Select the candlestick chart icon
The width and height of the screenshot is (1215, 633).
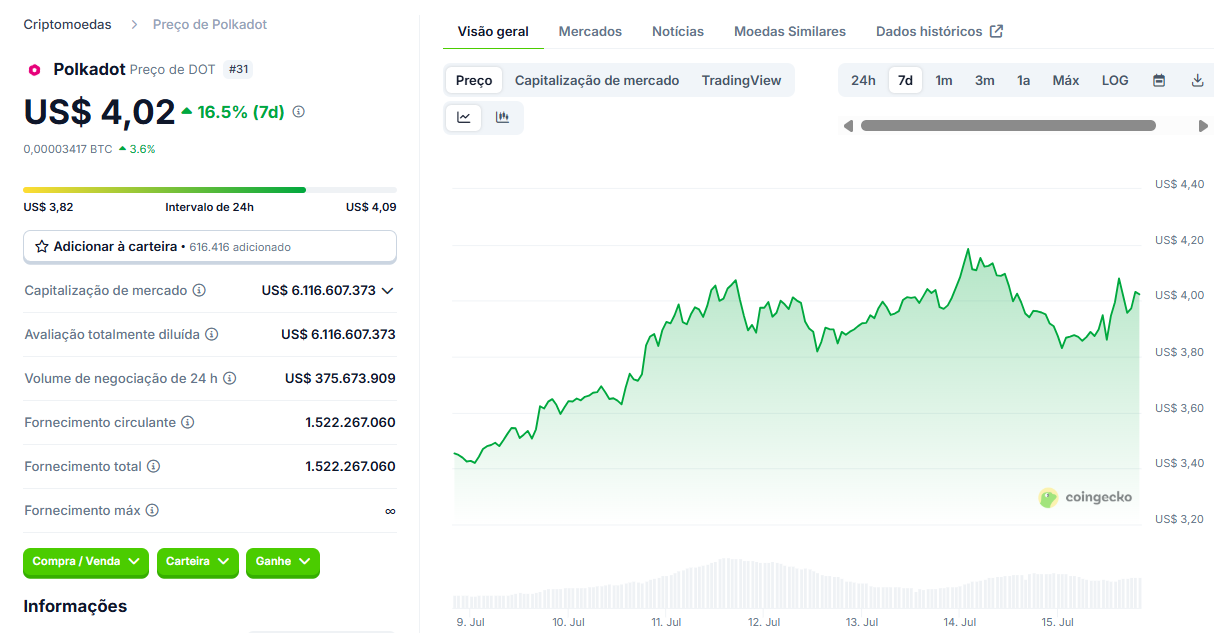(x=502, y=117)
